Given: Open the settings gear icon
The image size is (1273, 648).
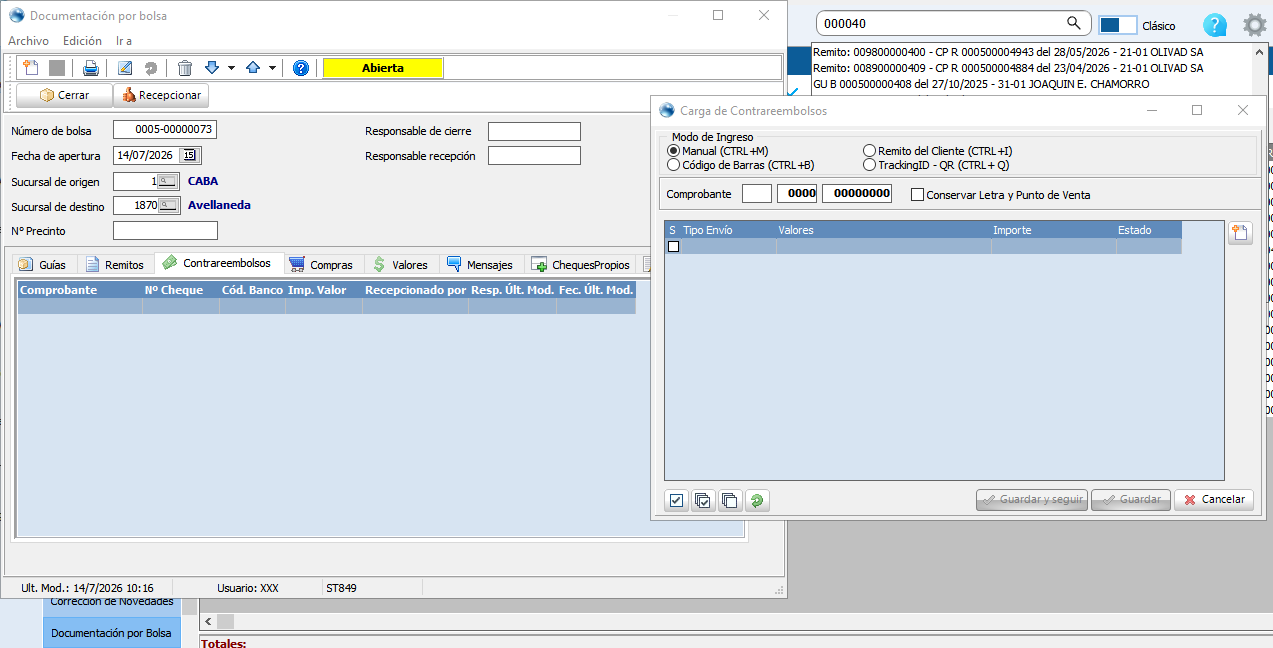Looking at the screenshot, I should point(1254,25).
